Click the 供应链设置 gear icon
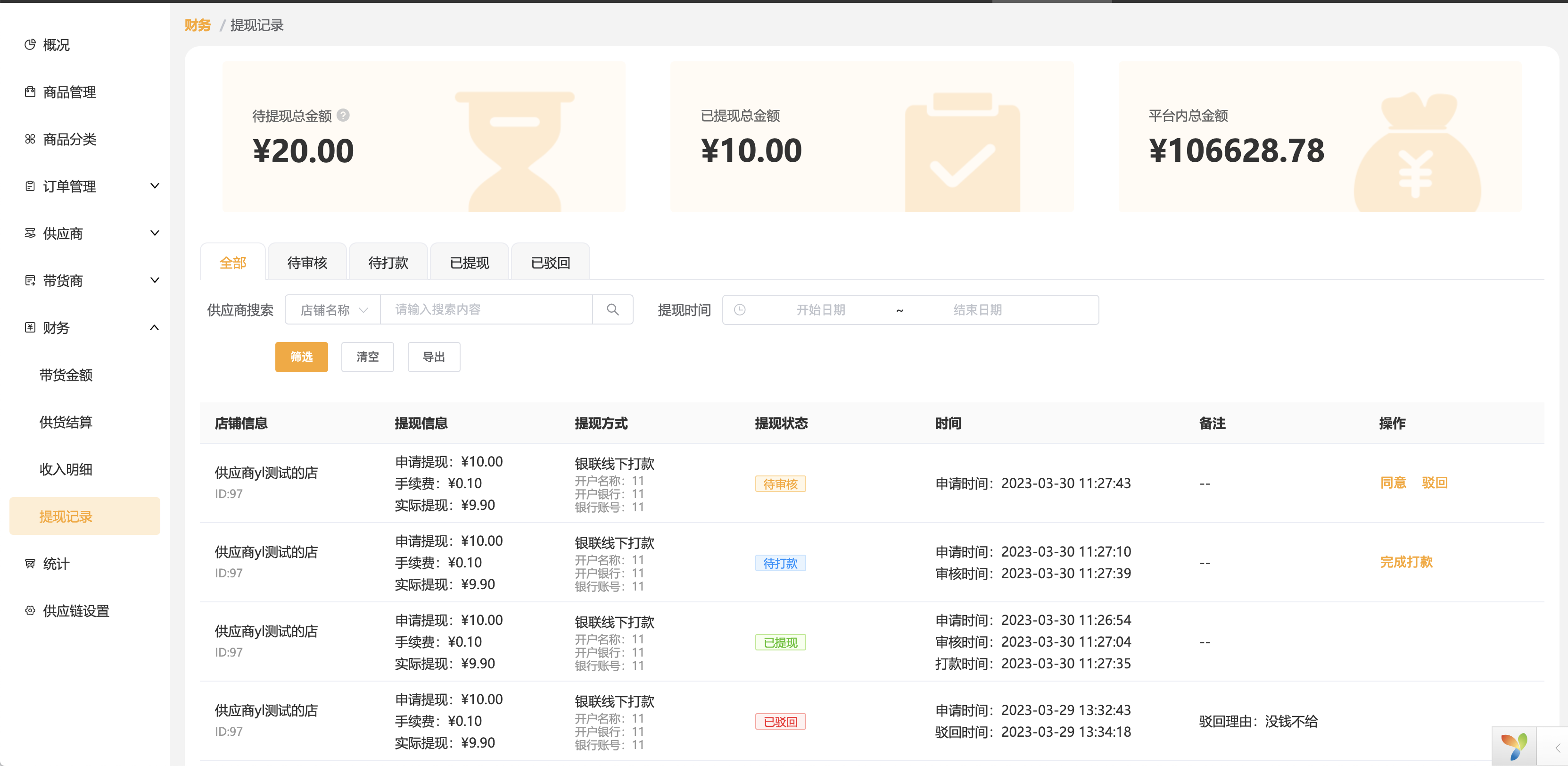Screen dimensions: 1568x766 (30, 610)
